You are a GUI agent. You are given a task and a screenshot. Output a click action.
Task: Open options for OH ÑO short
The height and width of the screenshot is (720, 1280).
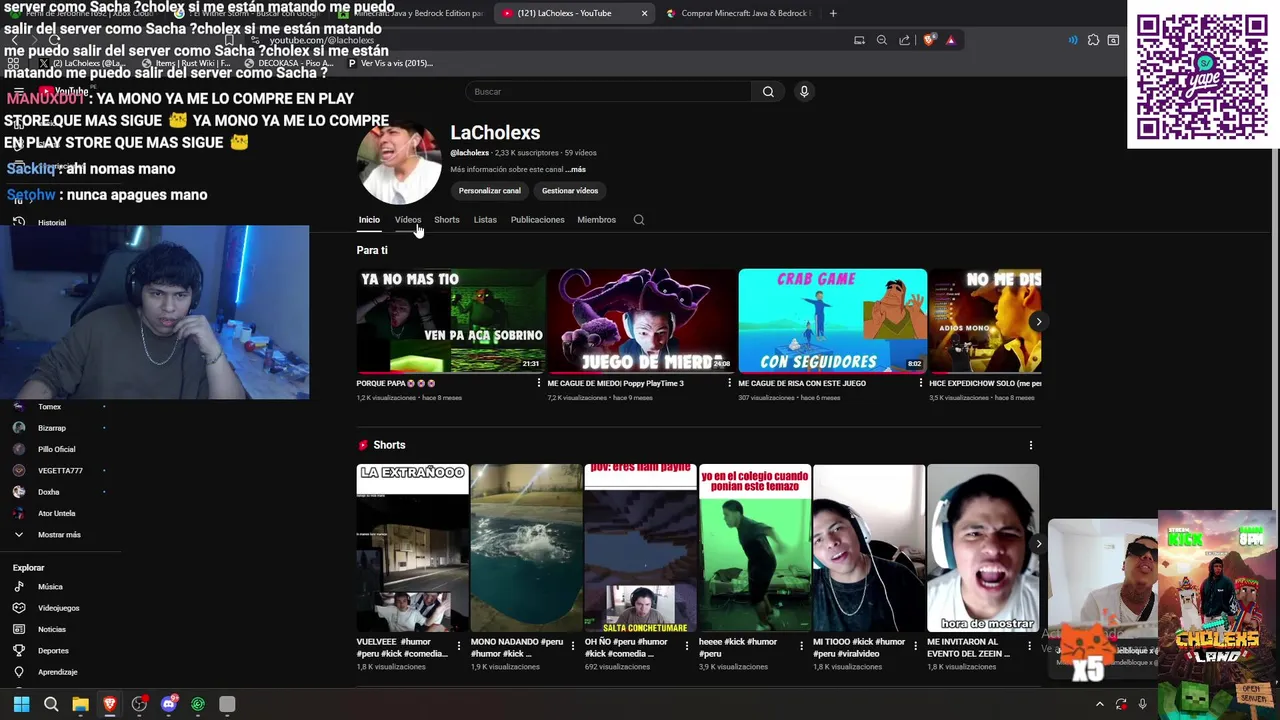687,646
